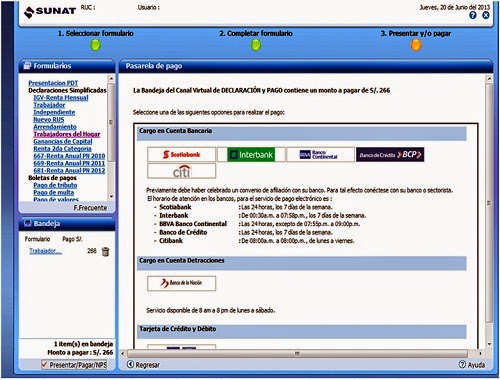Select BBVA Banco Continental logo button
The width and height of the screenshot is (500, 380).
pos(320,155)
